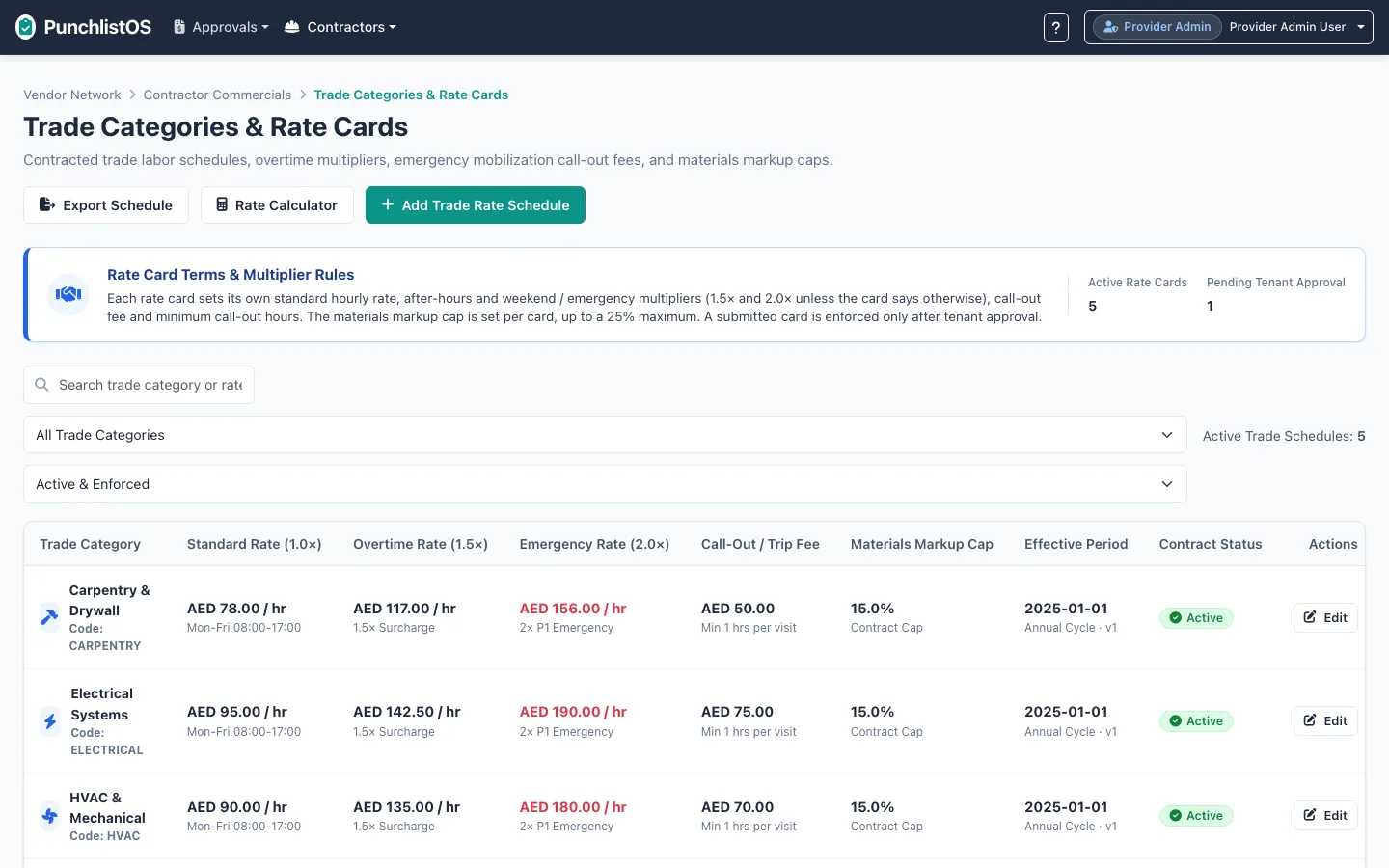Open the All Trade Categories dropdown

pos(605,435)
